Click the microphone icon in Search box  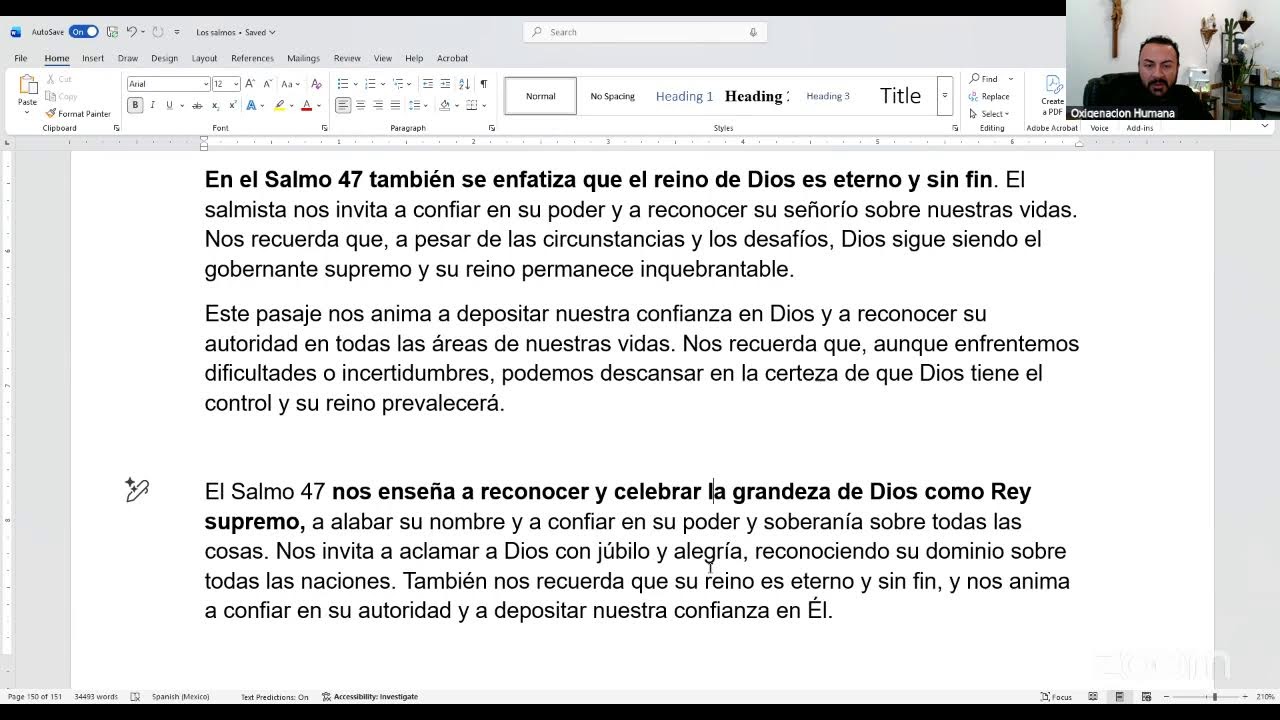pos(753,32)
